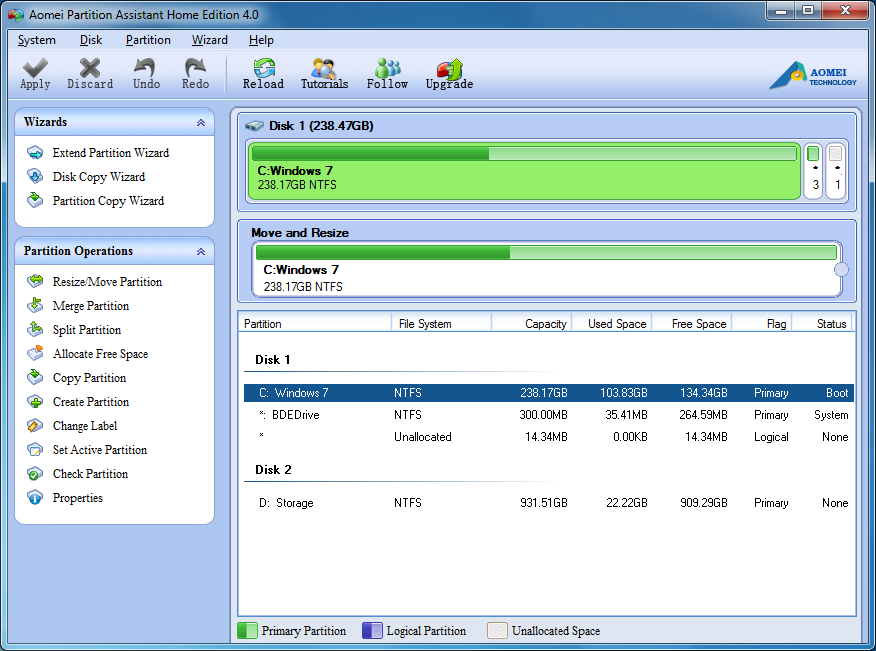Click the Disk Copy Wizard icon
The image size is (876, 651).
[35, 177]
